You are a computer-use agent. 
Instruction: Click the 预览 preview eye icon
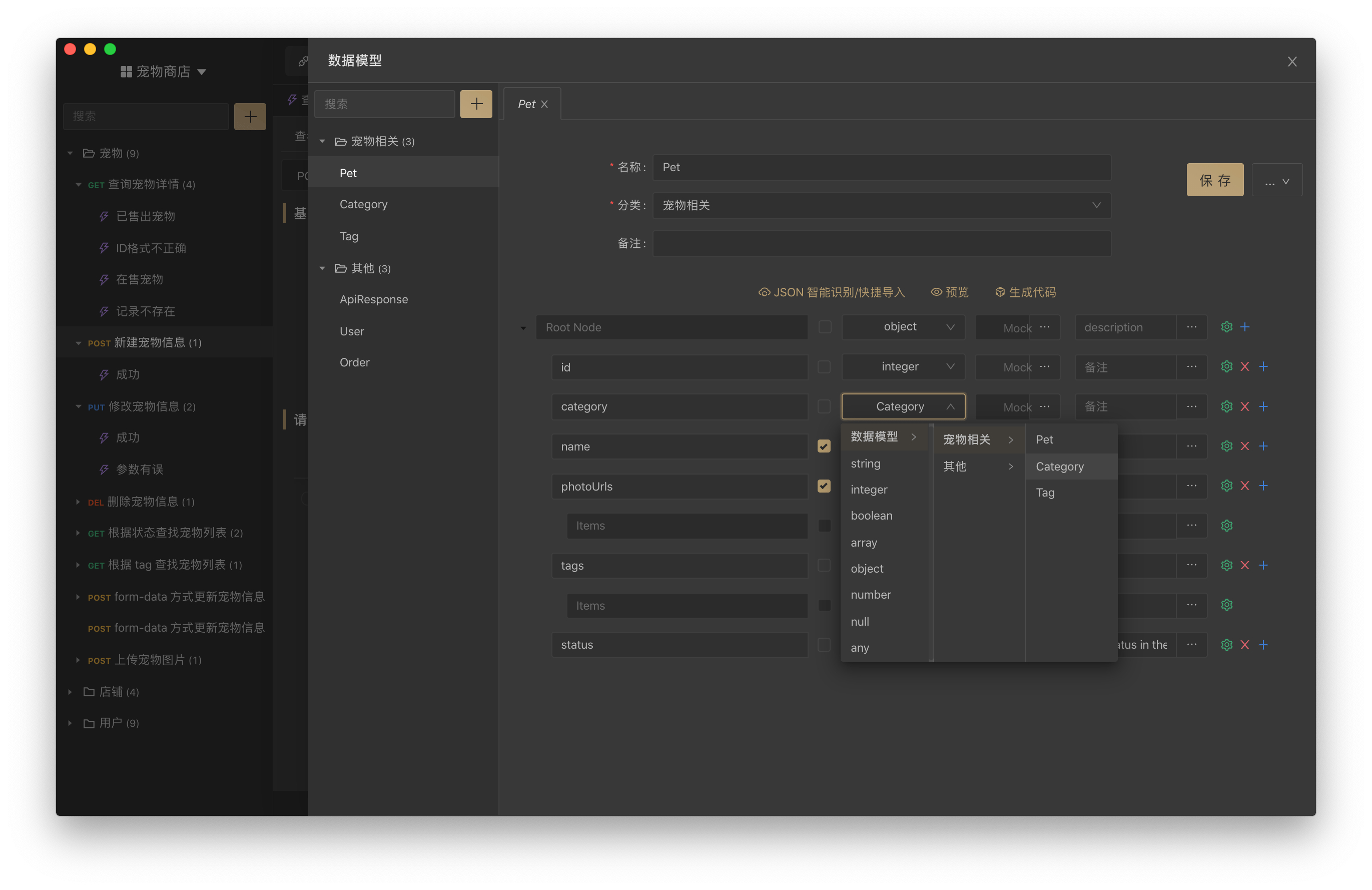tap(936, 292)
